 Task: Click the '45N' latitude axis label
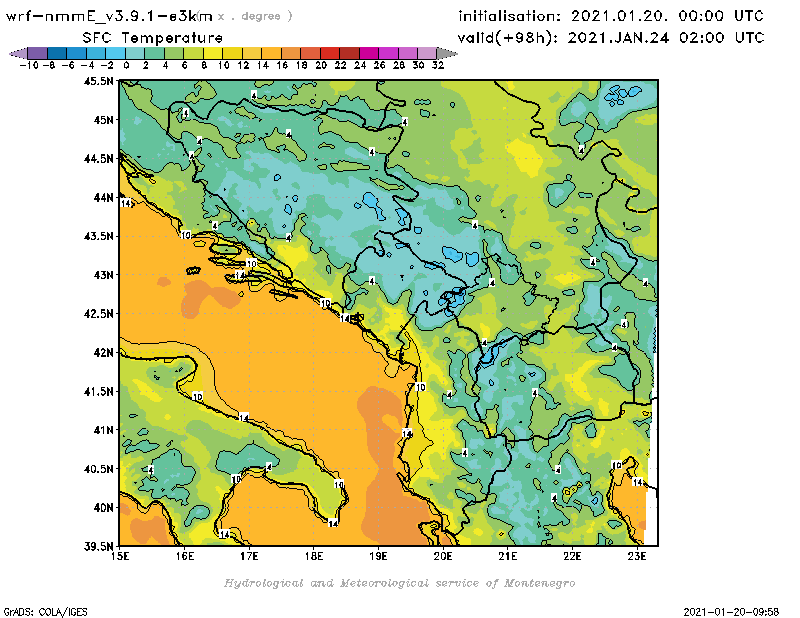point(103,119)
